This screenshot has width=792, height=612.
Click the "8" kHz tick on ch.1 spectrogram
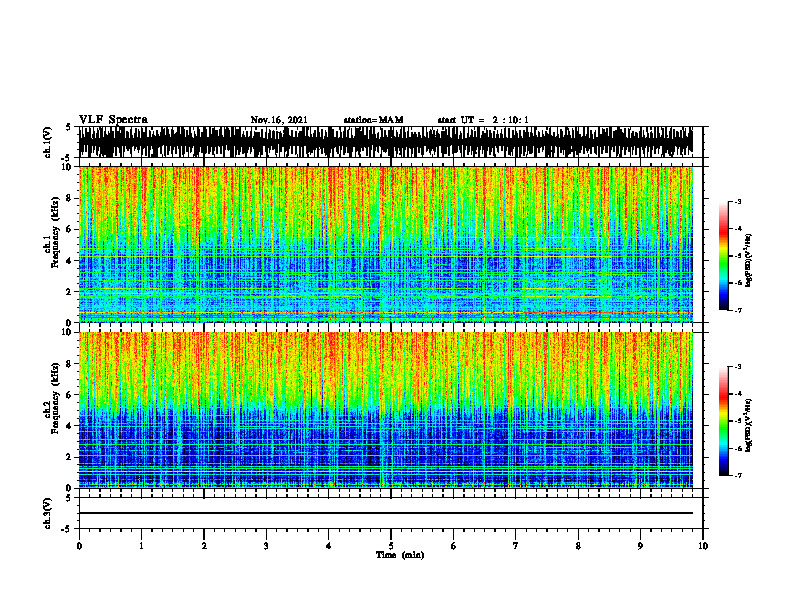tap(70, 198)
